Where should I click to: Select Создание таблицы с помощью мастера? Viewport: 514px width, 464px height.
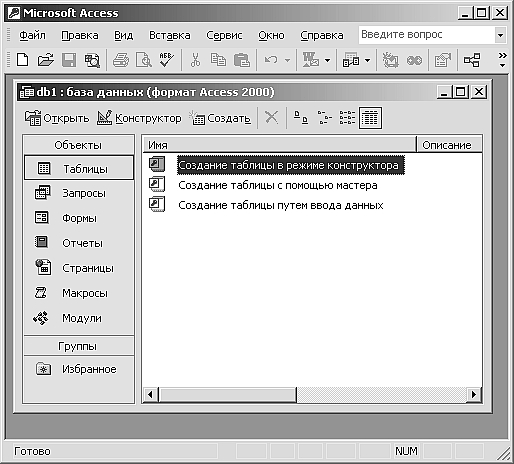(278, 185)
